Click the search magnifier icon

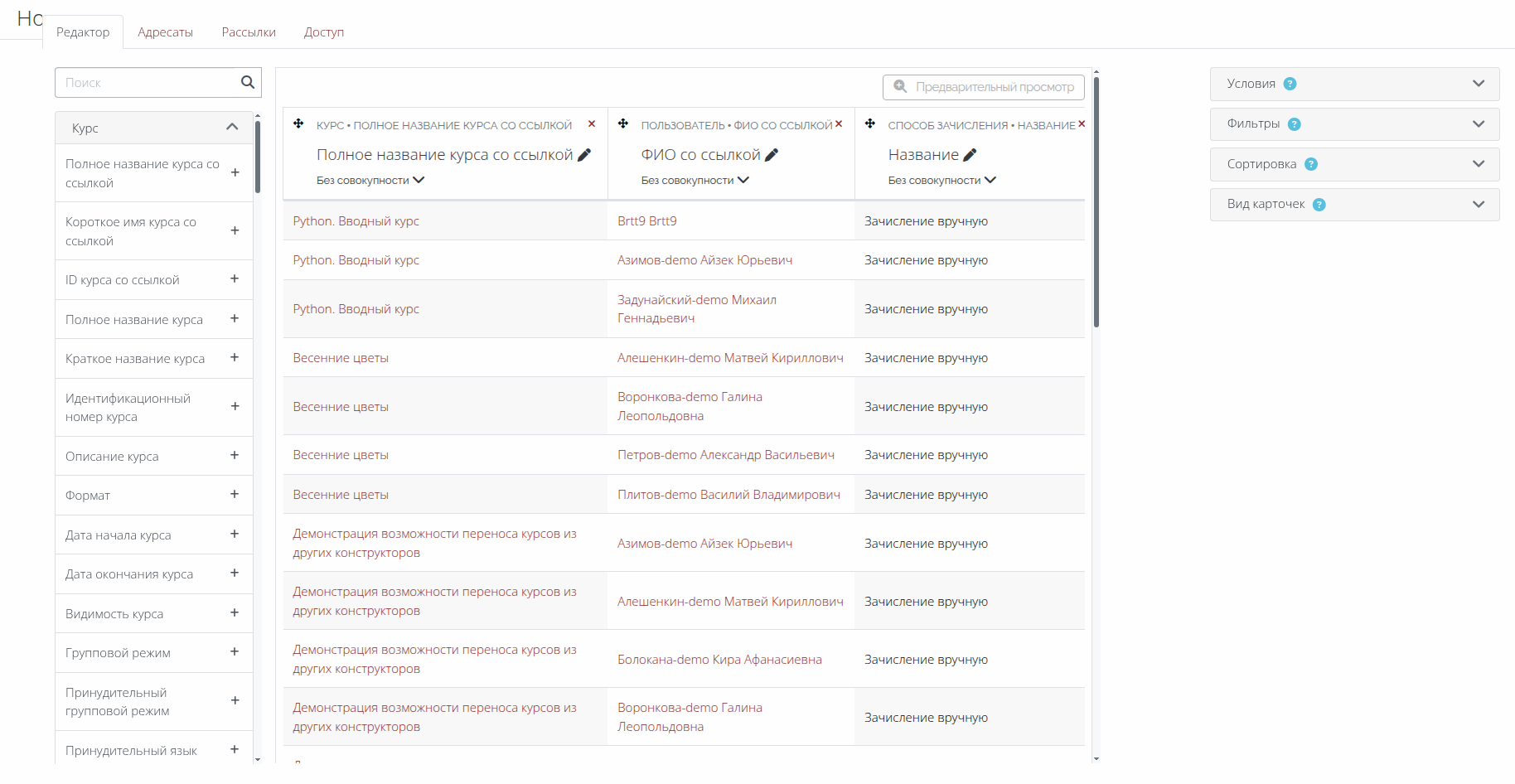click(247, 82)
